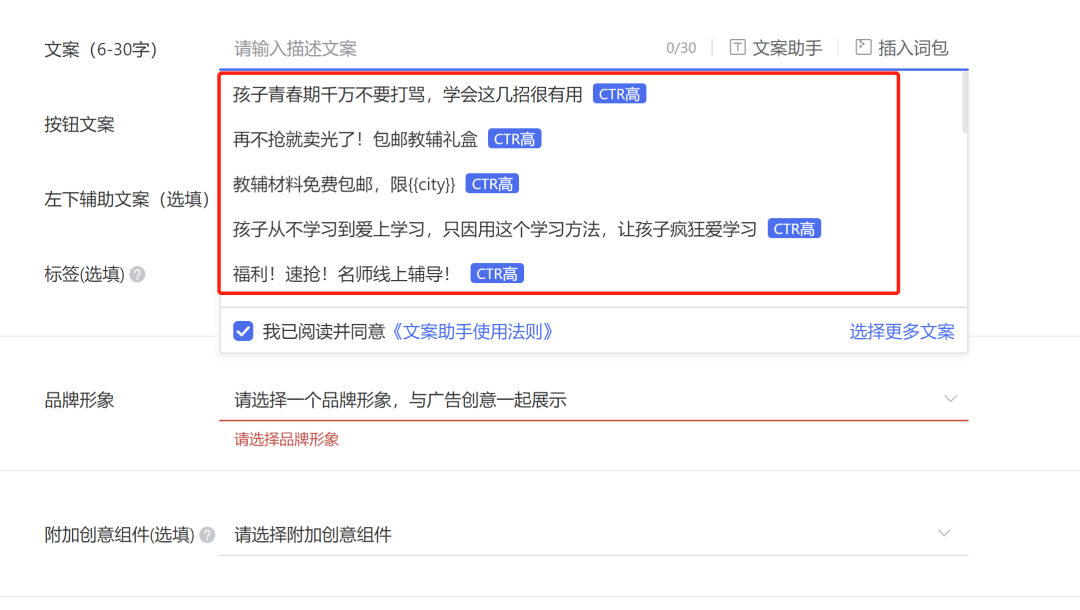Click help icon beside 附加创意组件(选填)

pyautogui.click(x=207, y=535)
